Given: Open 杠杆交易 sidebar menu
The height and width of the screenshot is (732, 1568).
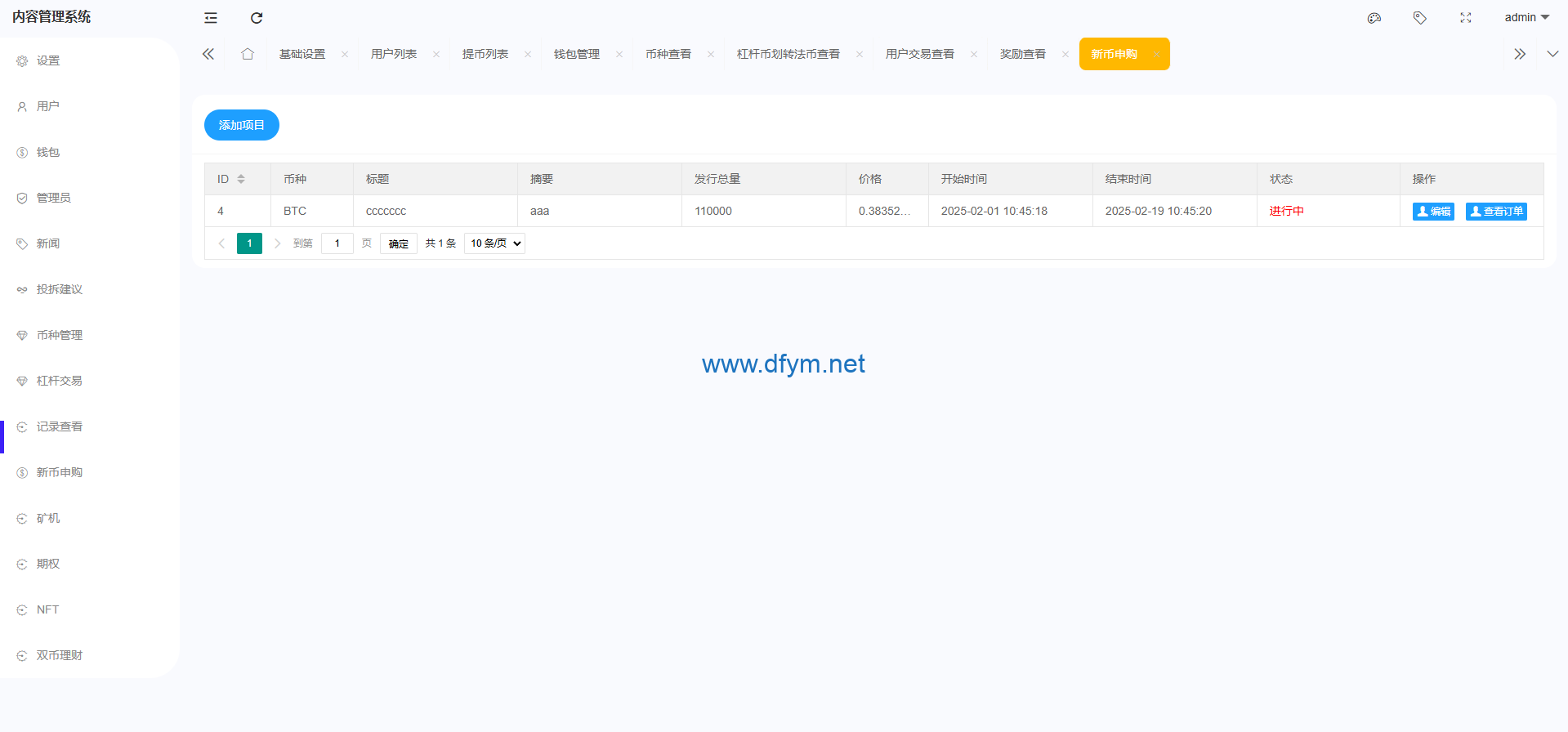Looking at the screenshot, I should pyautogui.click(x=90, y=381).
